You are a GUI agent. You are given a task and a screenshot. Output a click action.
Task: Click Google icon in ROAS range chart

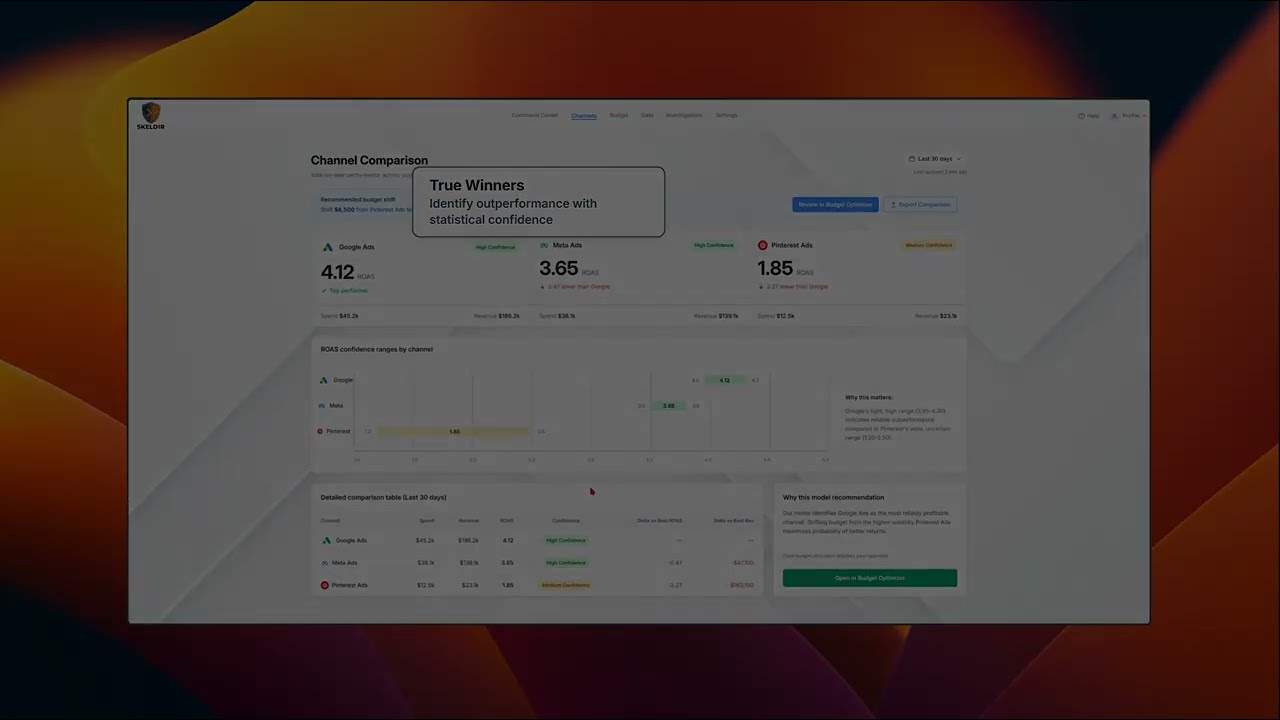[x=324, y=380]
